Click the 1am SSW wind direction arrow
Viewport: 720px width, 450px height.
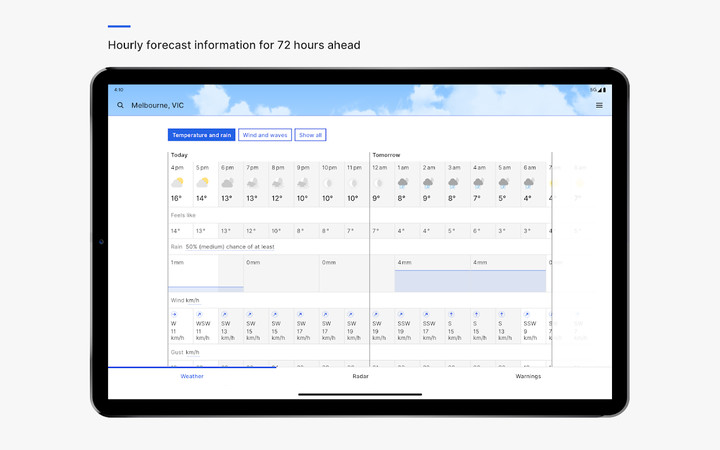click(x=401, y=315)
